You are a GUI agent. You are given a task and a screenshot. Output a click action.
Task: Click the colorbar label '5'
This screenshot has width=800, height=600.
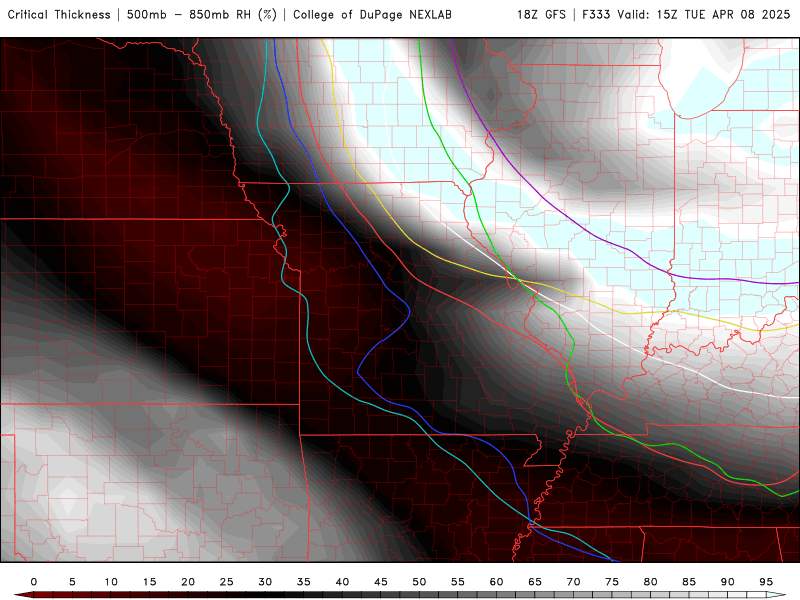[x=72, y=582]
